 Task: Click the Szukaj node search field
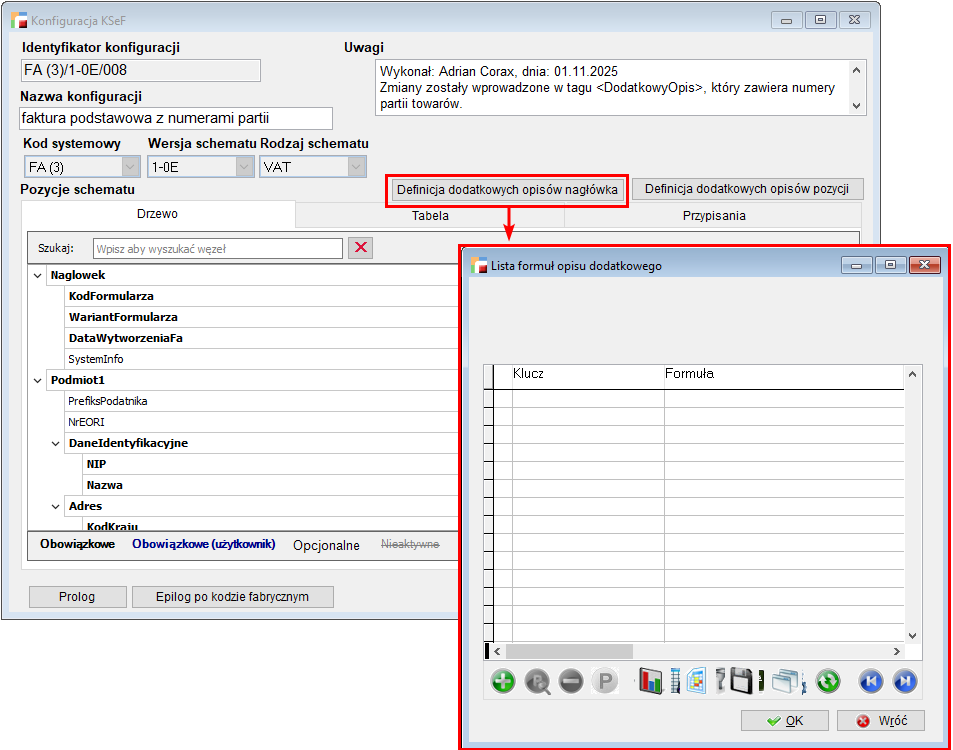pyautogui.click(x=217, y=248)
